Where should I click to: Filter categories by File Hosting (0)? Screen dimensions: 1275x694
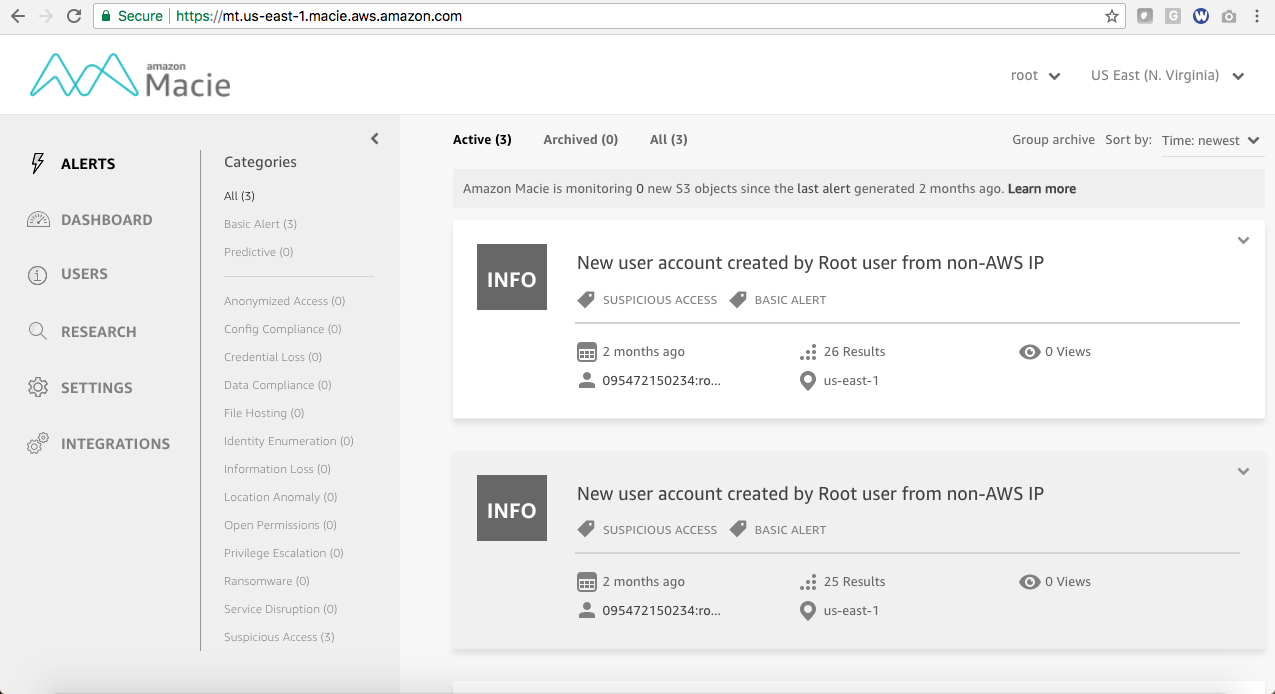click(x=264, y=413)
